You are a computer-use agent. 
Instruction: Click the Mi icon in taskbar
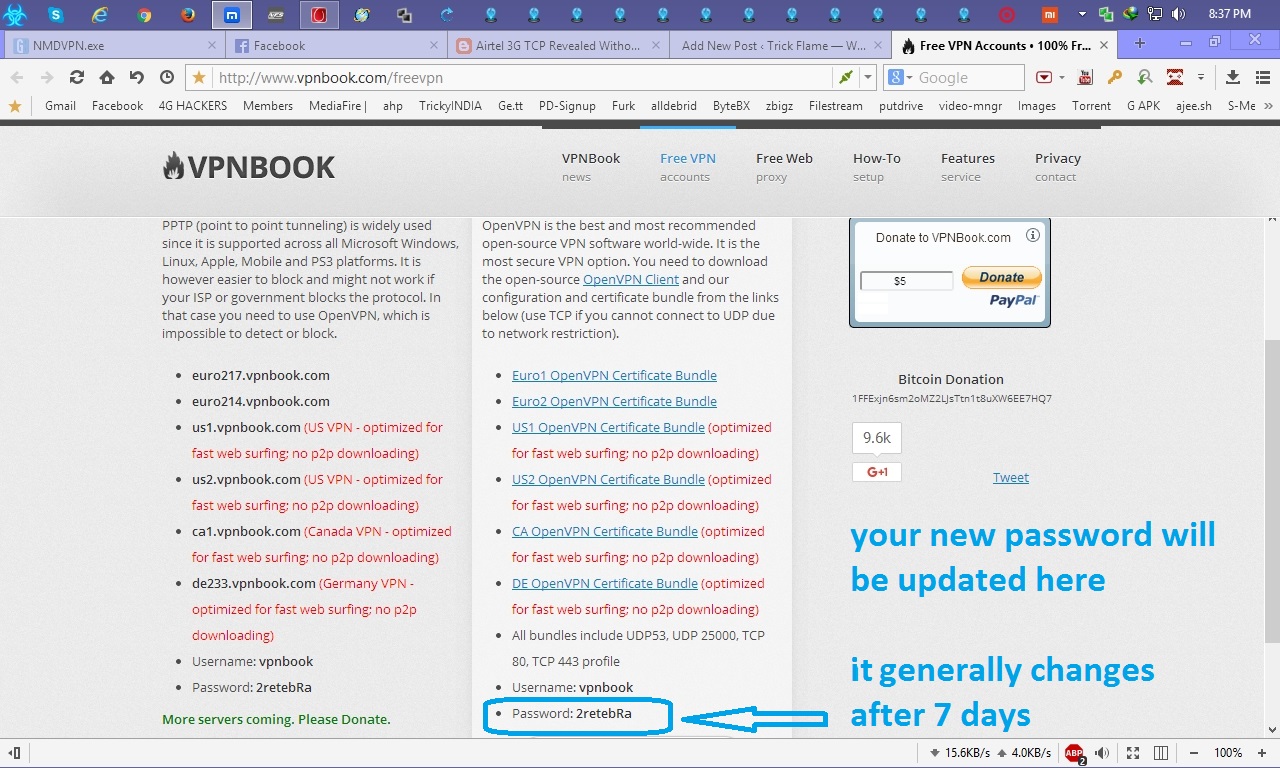[x=1050, y=15]
